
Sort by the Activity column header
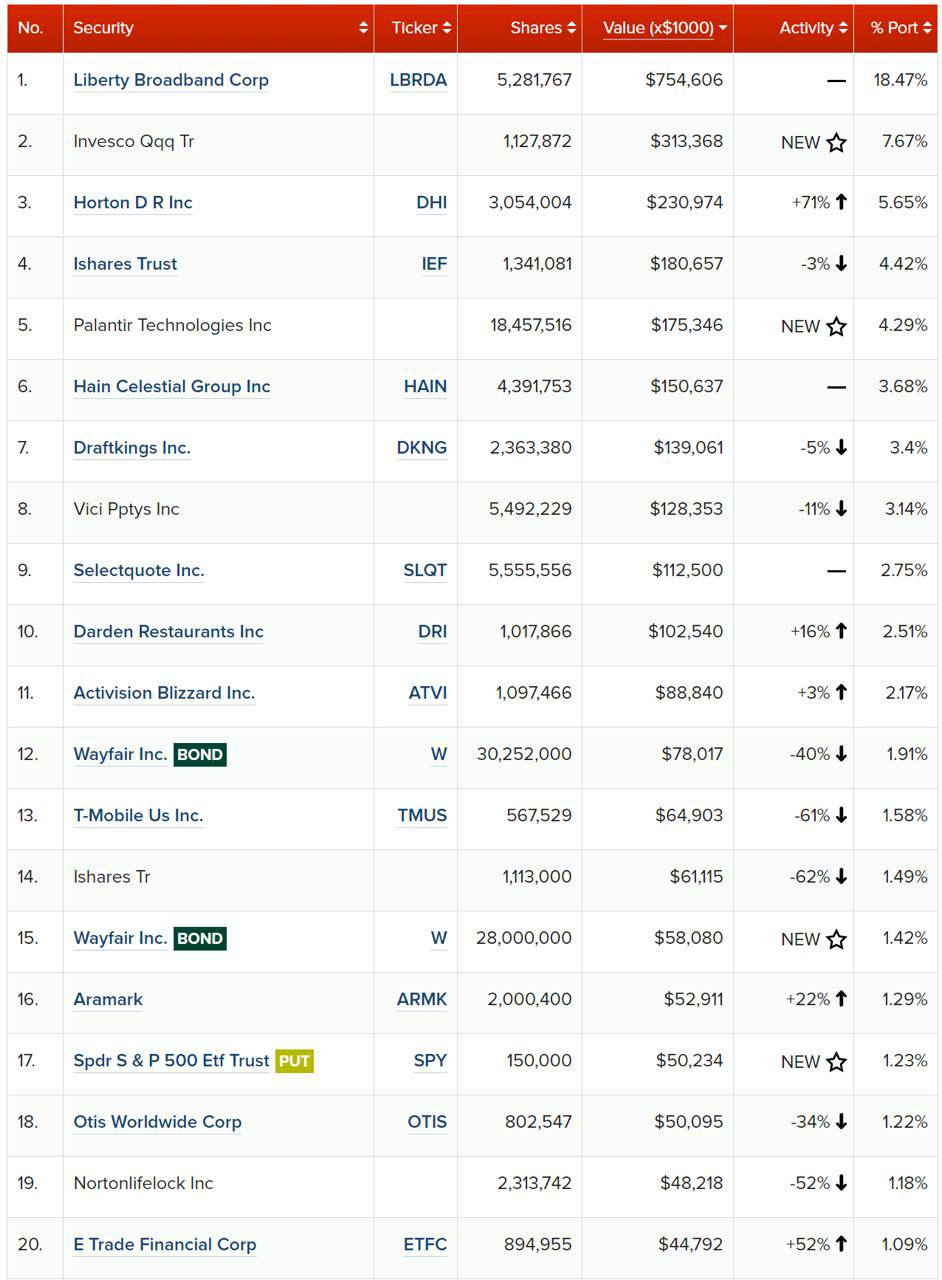794,28
